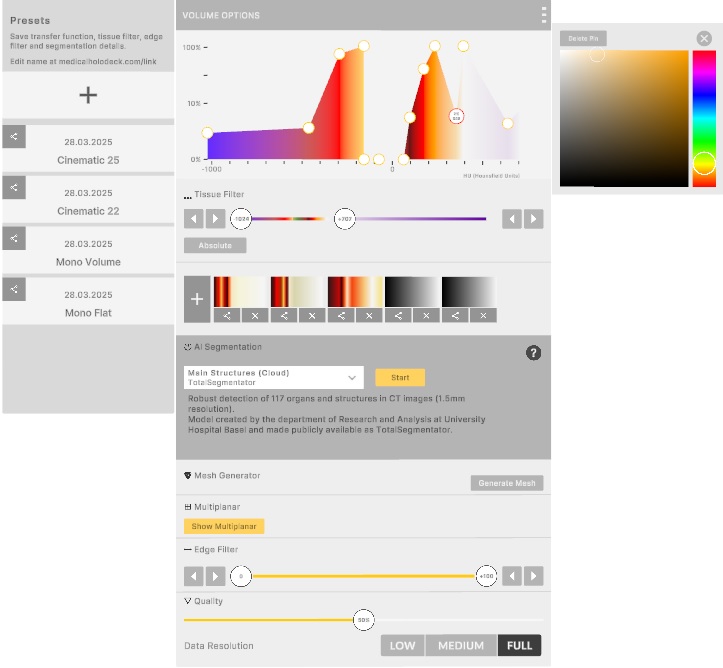Step tissue filter minimum left arrow
Image resolution: width=723 pixels, height=668 pixels.
[x=193, y=219]
